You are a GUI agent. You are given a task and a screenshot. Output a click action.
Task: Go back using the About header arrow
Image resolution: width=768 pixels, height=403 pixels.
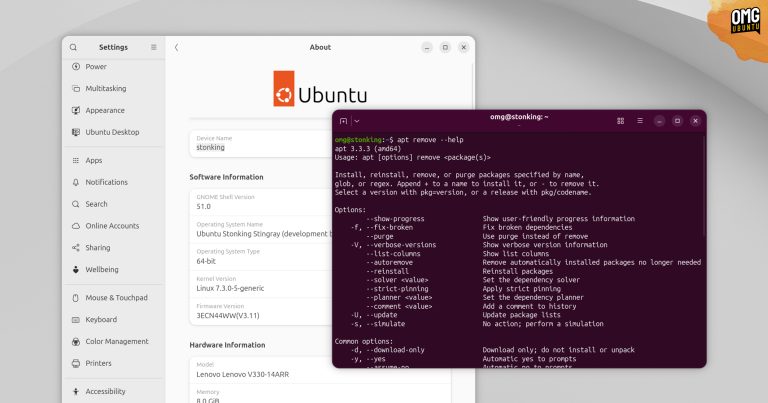pyautogui.click(x=176, y=47)
